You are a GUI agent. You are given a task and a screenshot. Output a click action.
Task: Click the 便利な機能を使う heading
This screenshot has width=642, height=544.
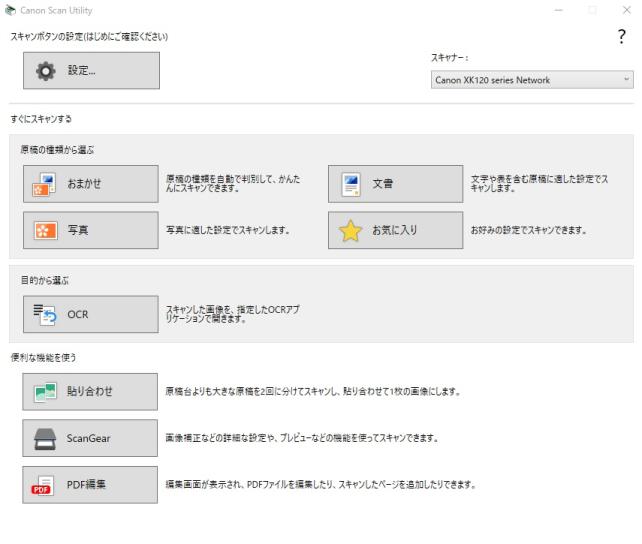point(43,357)
